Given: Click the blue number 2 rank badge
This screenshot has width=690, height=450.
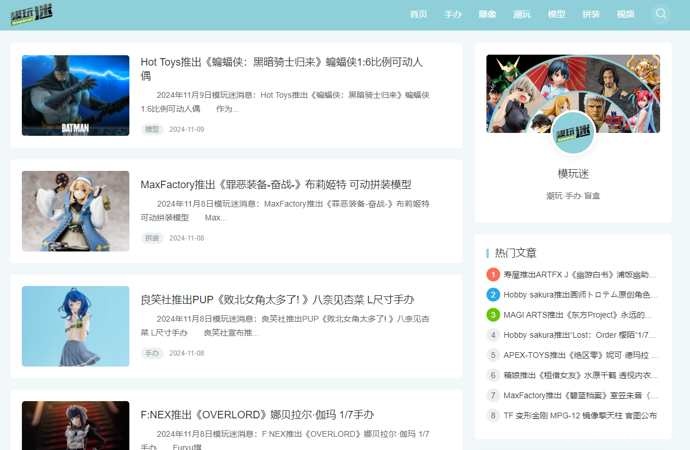Looking at the screenshot, I should (493, 295).
